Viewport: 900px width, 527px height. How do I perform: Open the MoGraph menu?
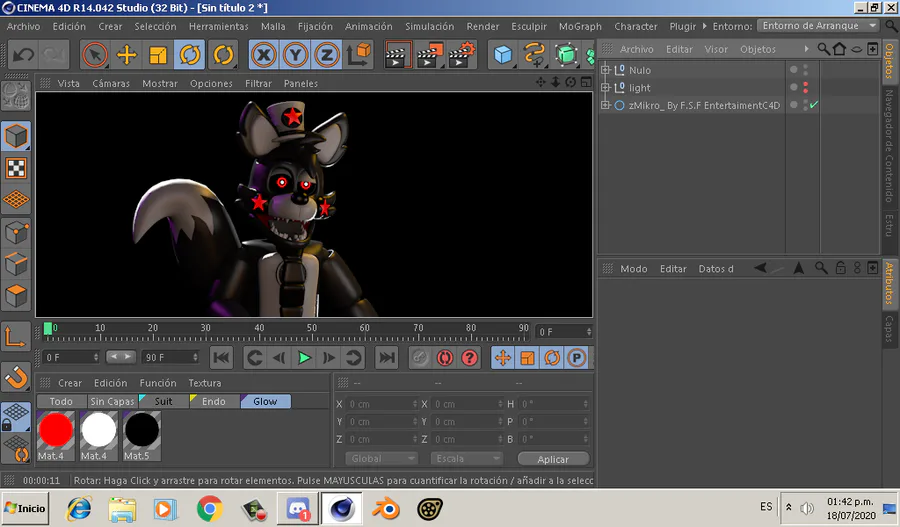580,26
